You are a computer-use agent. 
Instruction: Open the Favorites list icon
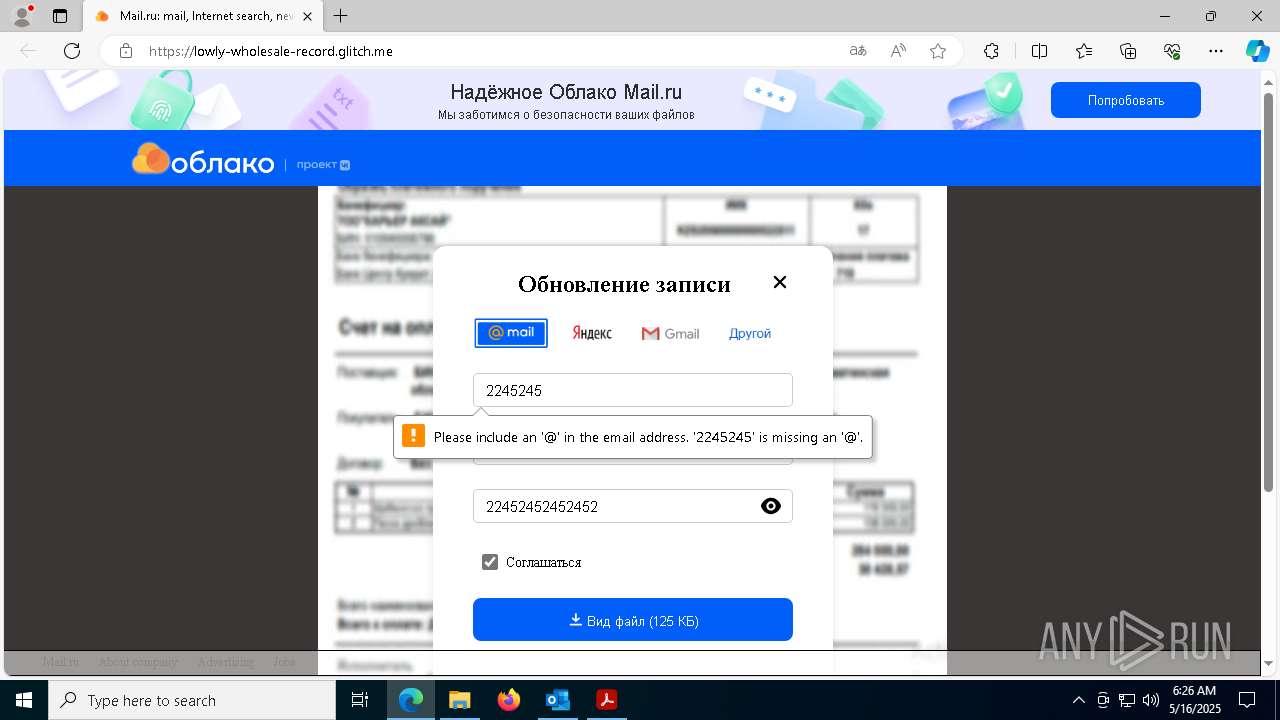pyautogui.click(x=1084, y=51)
